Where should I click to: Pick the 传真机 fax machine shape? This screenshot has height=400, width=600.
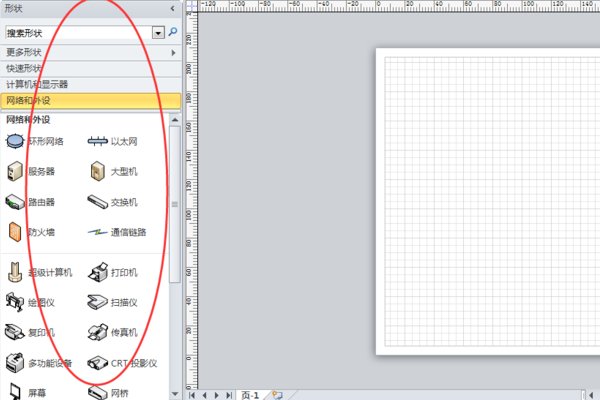pyautogui.click(x=112, y=332)
